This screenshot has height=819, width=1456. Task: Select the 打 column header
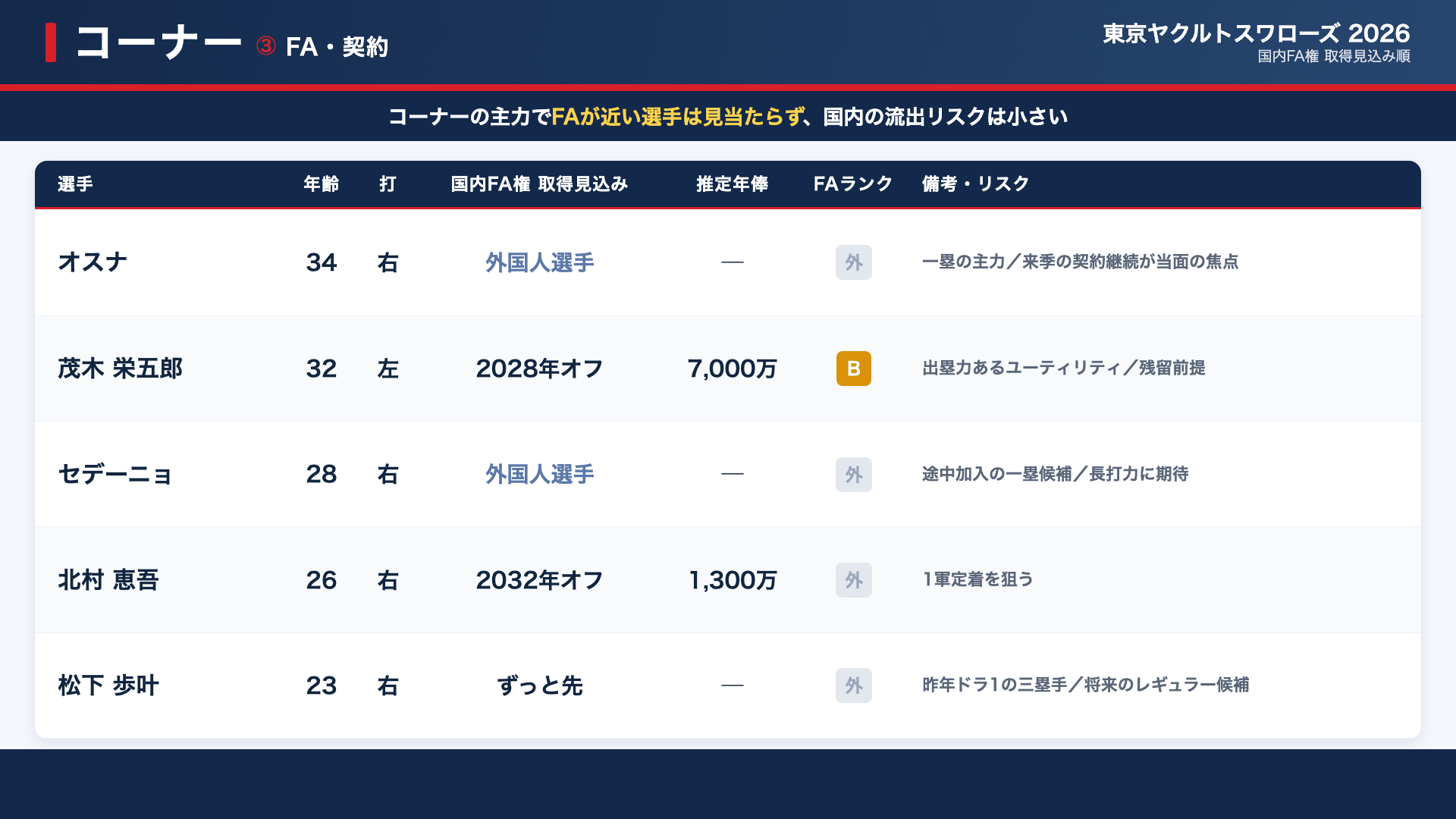coord(388,184)
